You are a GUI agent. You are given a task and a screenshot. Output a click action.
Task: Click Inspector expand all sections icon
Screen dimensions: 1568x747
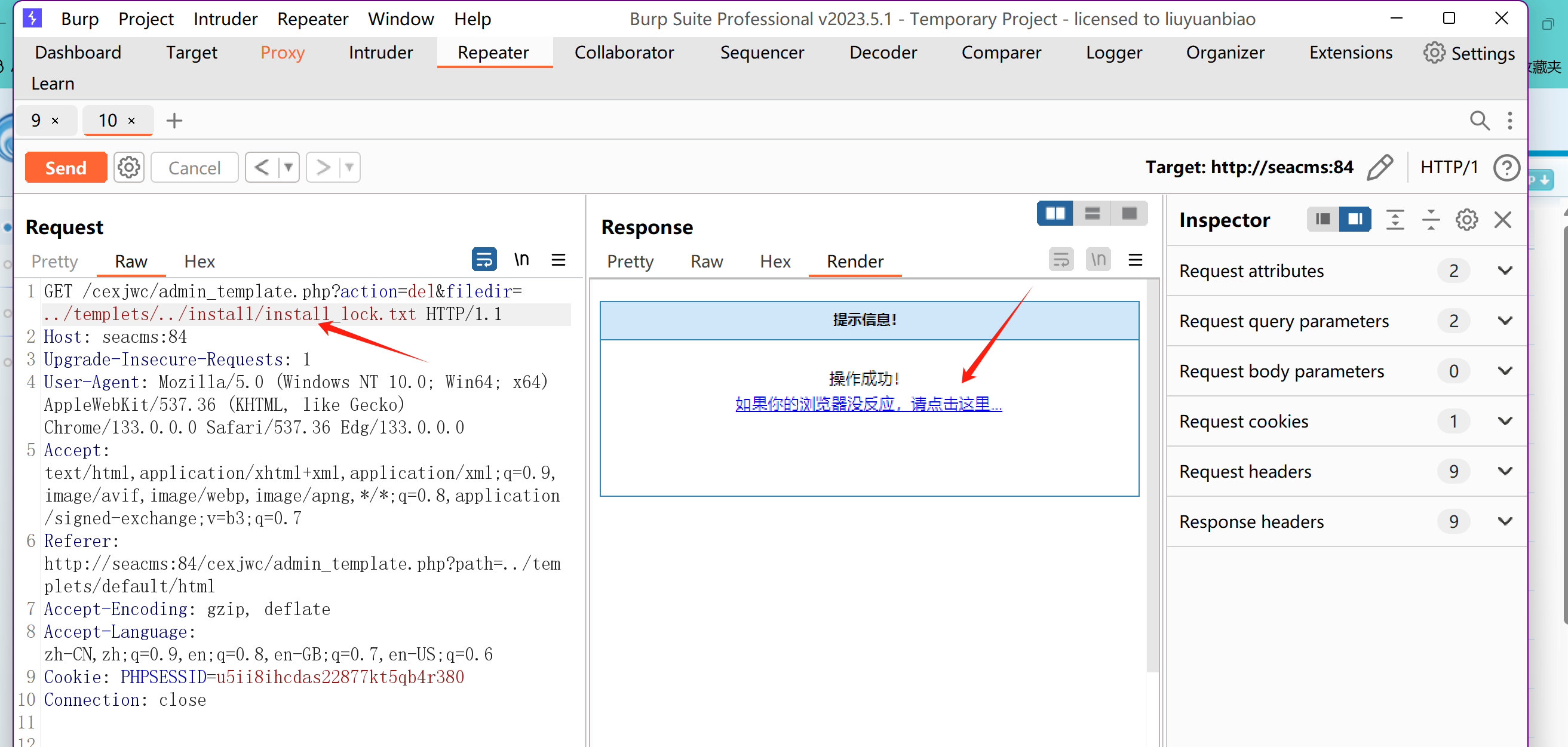(1395, 220)
